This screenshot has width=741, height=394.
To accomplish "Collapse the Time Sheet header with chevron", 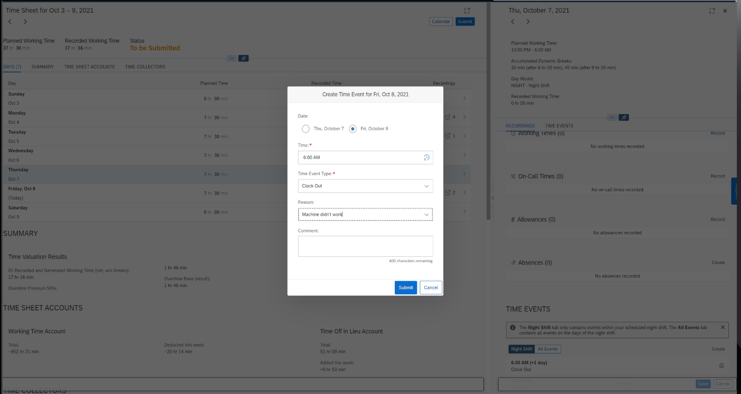I will coord(232,59).
